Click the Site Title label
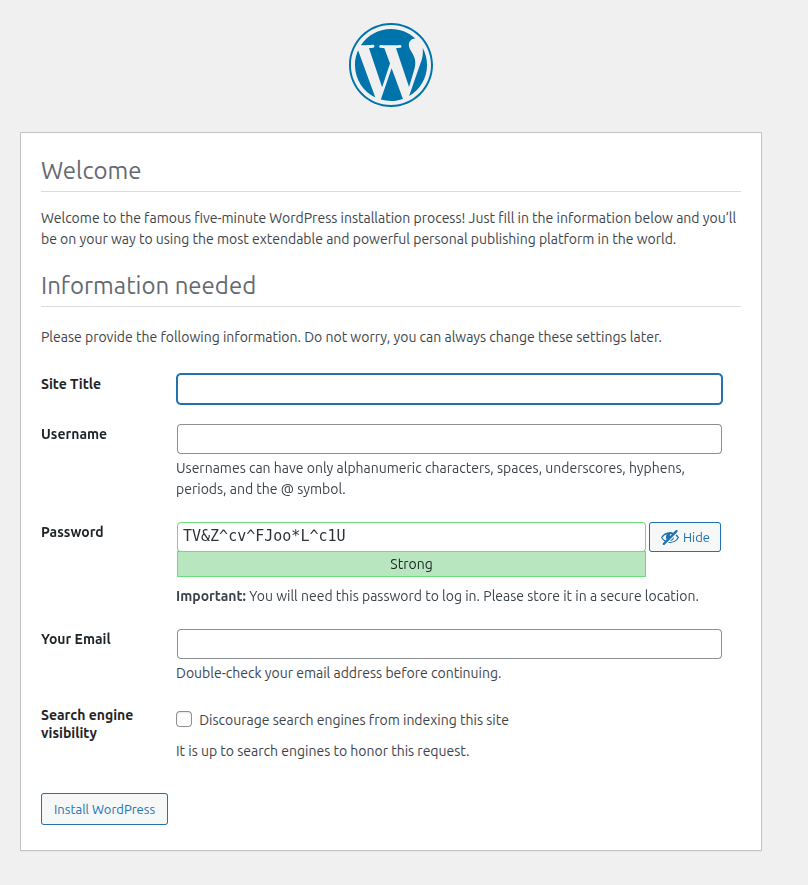Viewport: 808px width, 885px height. (x=70, y=384)
